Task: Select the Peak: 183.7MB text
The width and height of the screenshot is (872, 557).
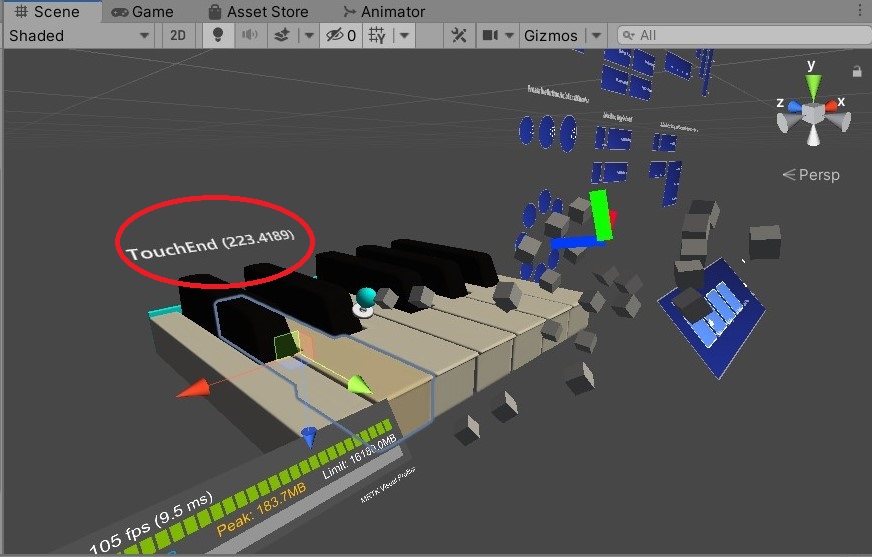Action: click(x=261, y=509)
